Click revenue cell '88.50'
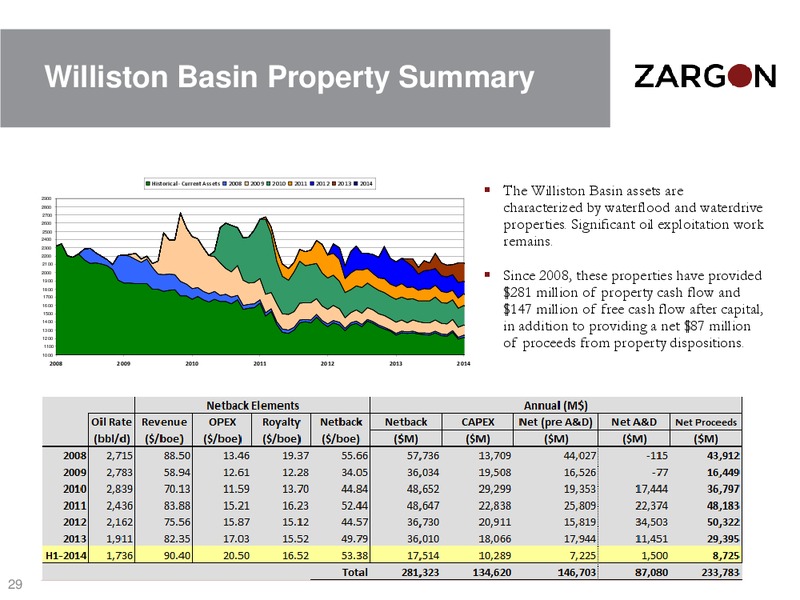The width and height of the screenshot is (800, 600). 177,455
